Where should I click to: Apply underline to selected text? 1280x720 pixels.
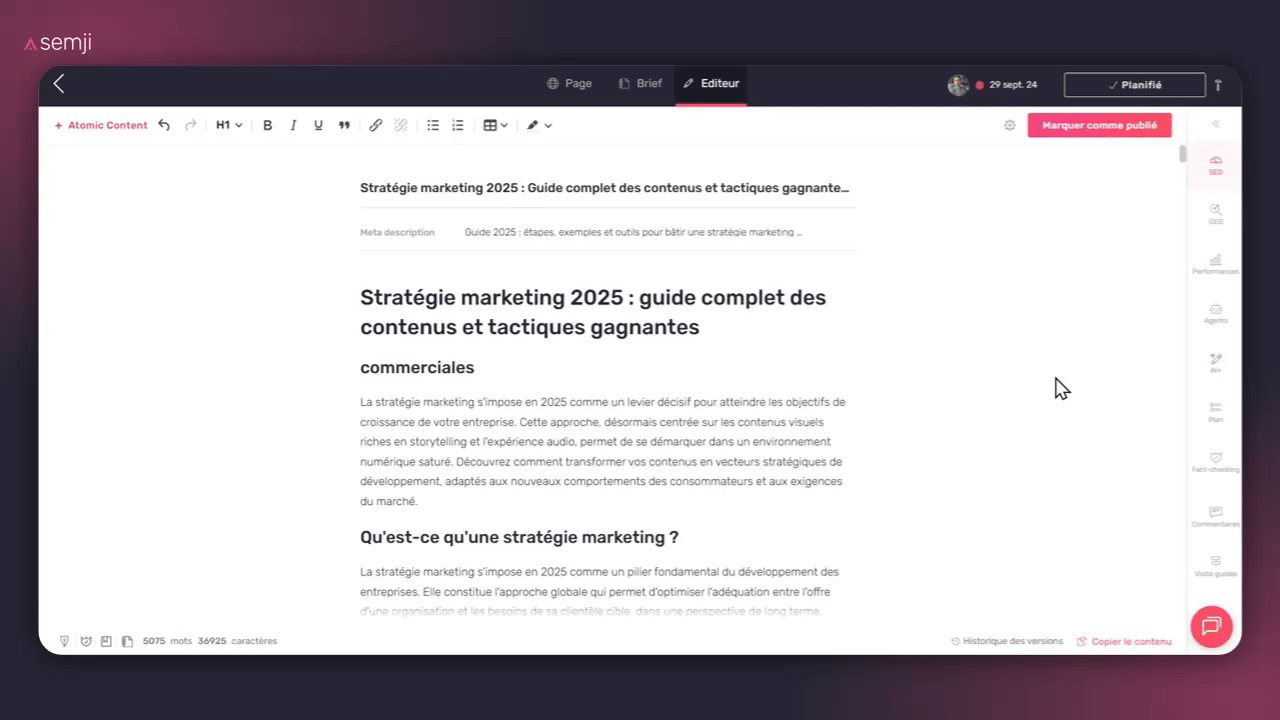(x=318, y=125)
